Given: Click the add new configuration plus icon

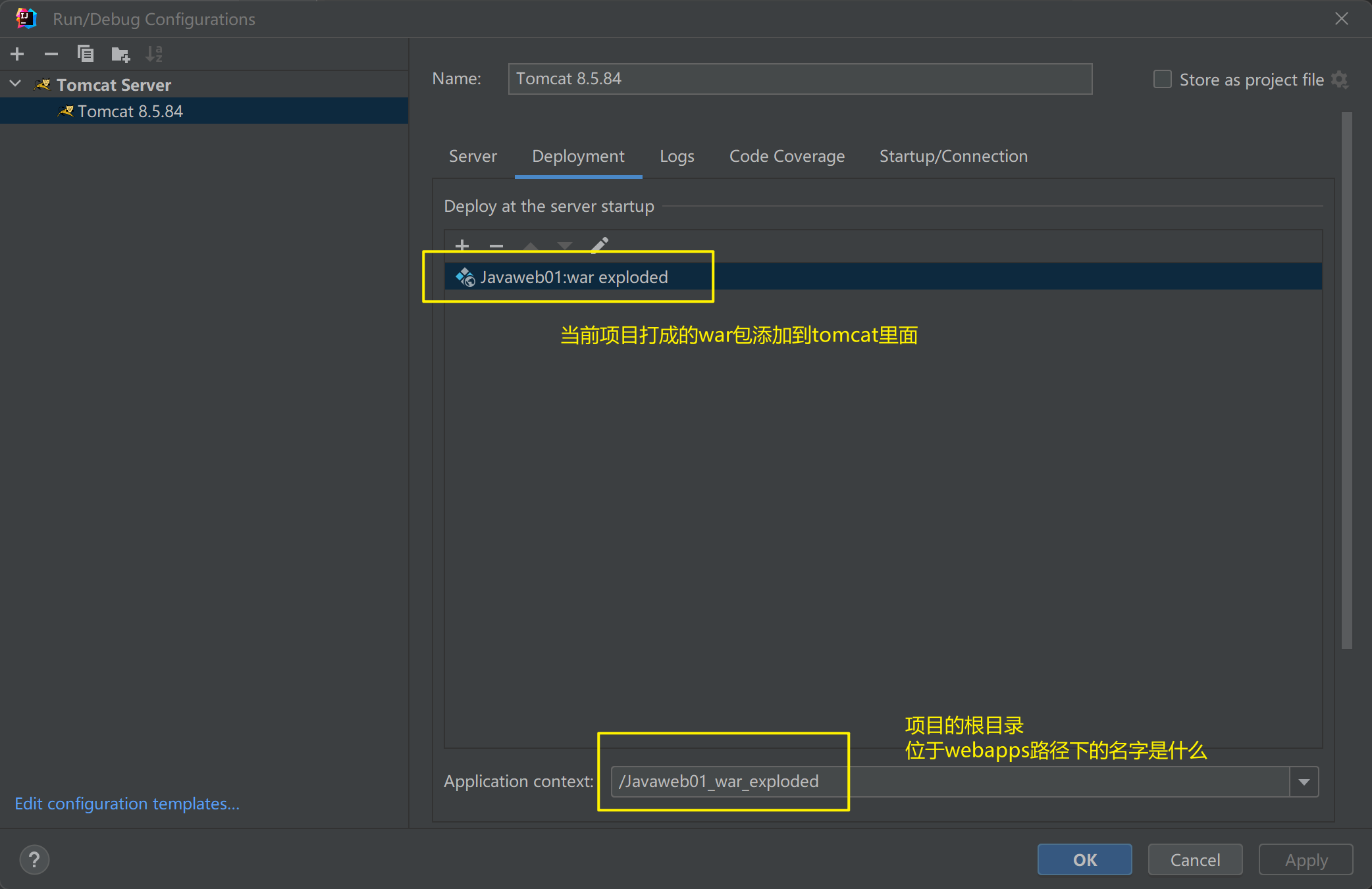Looking at the screenshot, I should (18, 54).
